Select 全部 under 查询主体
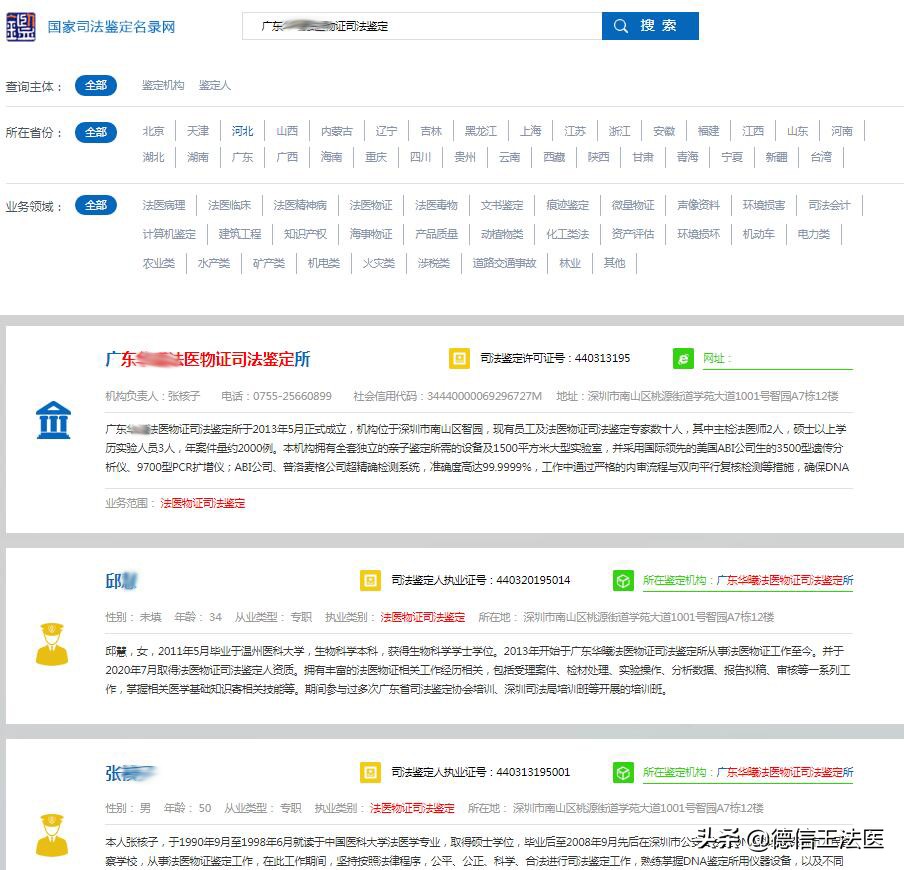The width and height of the screenshot is (904, 870). (x=96, y=85)
